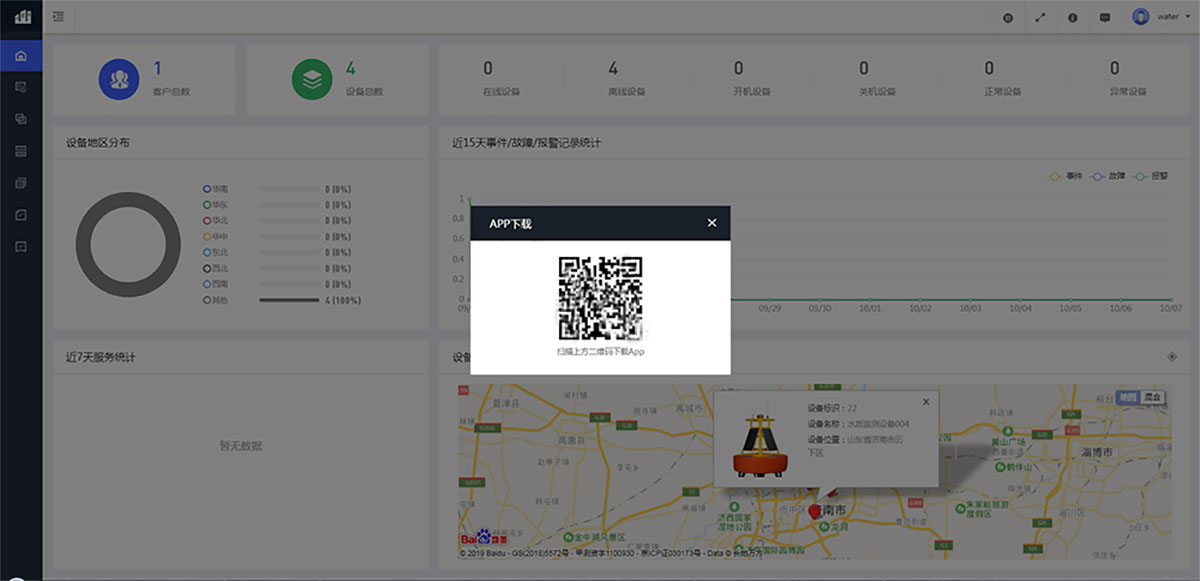Screen dimensions: 1200x581
Task: Toggle the 事件 series in chart legend
Action: pos(1066,176)
